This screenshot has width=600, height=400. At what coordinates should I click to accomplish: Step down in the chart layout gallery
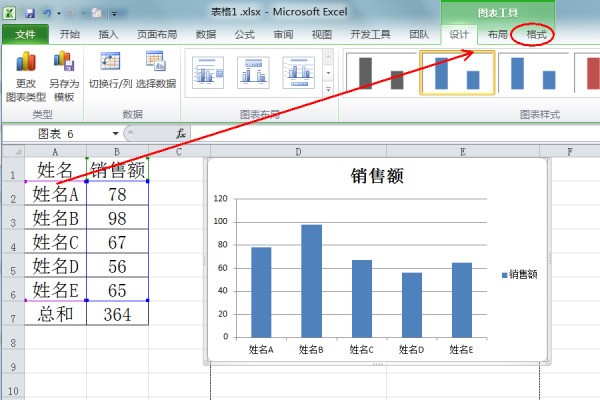[328, 73]
